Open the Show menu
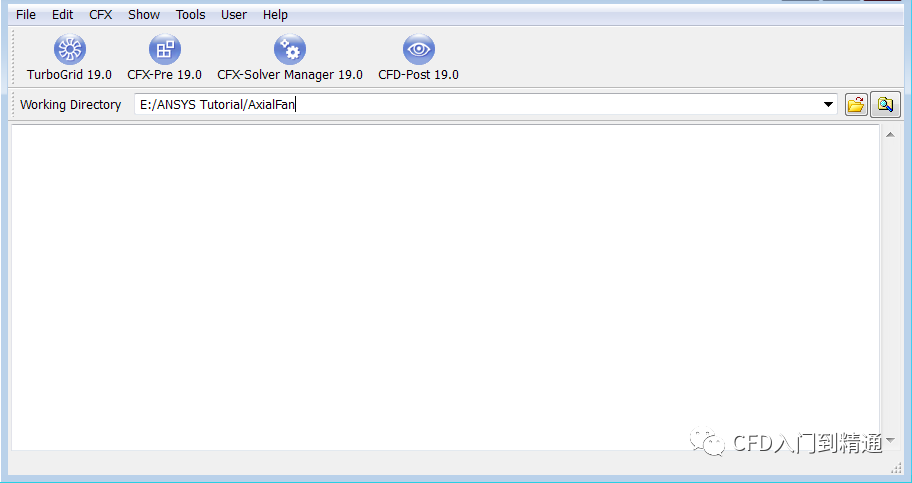This screenshot has height=483, width=912. [144, 15]
